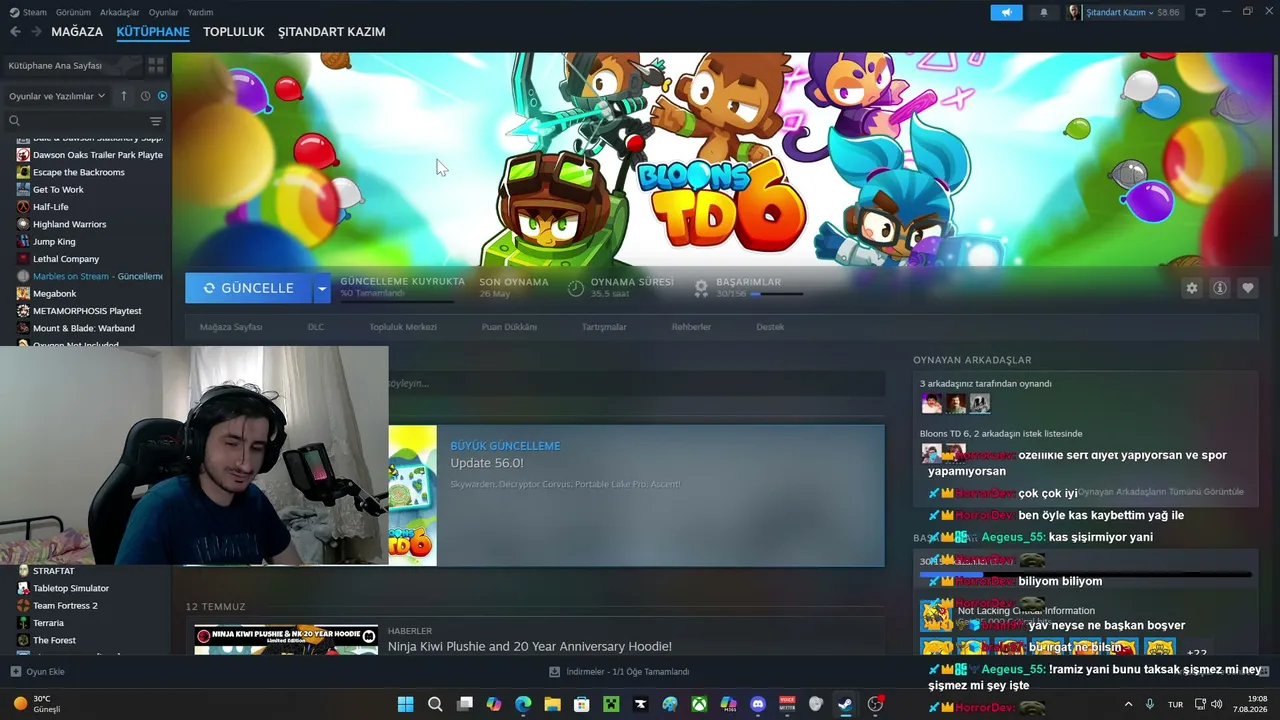Launch Microsoft Edge from the taskbar

pos(523,704)
